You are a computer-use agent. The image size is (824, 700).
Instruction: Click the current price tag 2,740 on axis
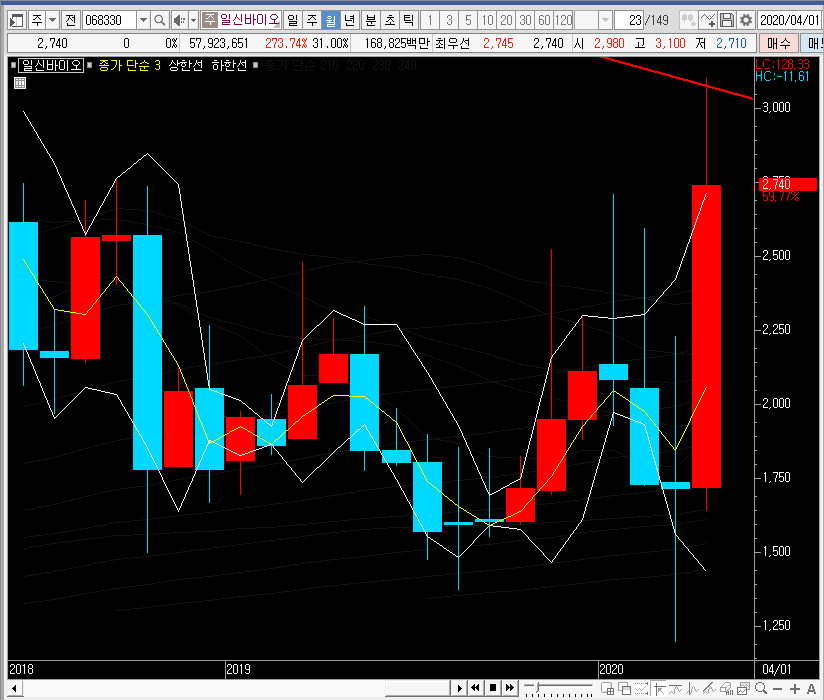click(787, 184)
